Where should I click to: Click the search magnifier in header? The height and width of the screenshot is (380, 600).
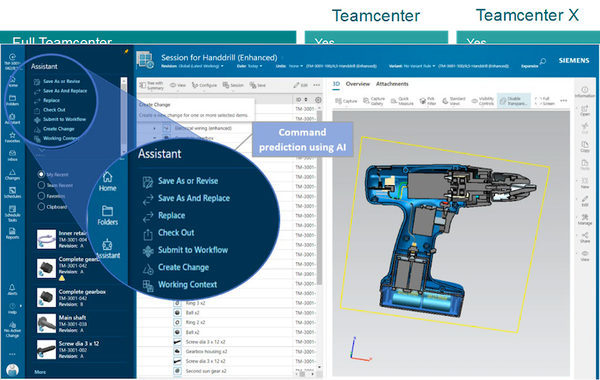pos(543,61)
